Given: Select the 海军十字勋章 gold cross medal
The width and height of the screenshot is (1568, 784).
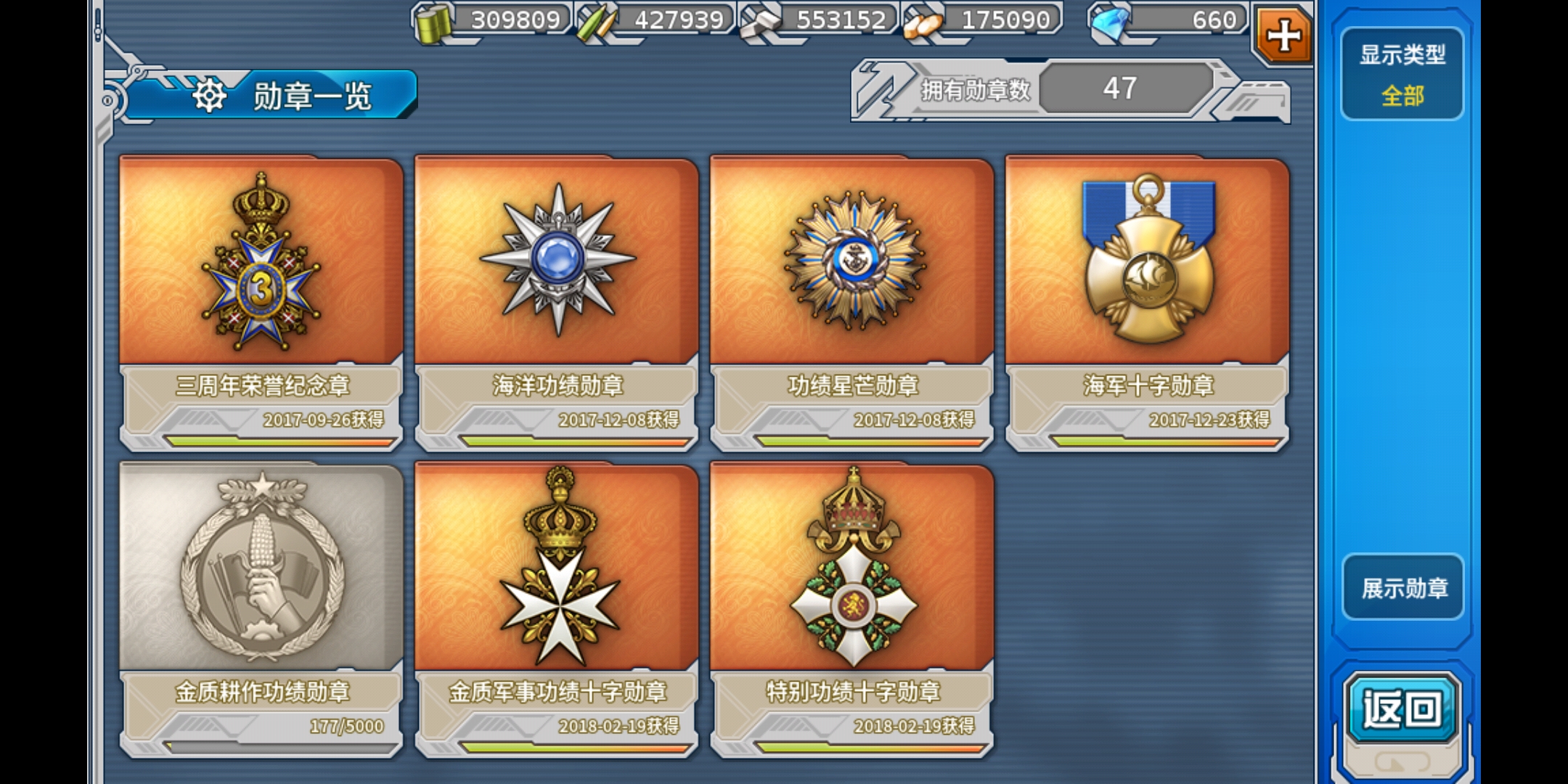Looking at the screenshot, I should [1148, 258].
